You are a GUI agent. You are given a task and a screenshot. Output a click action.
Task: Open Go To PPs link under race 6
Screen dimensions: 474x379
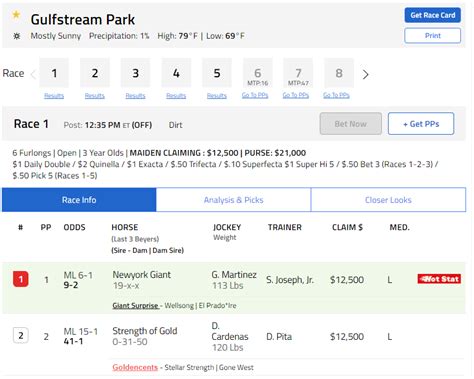255,95
